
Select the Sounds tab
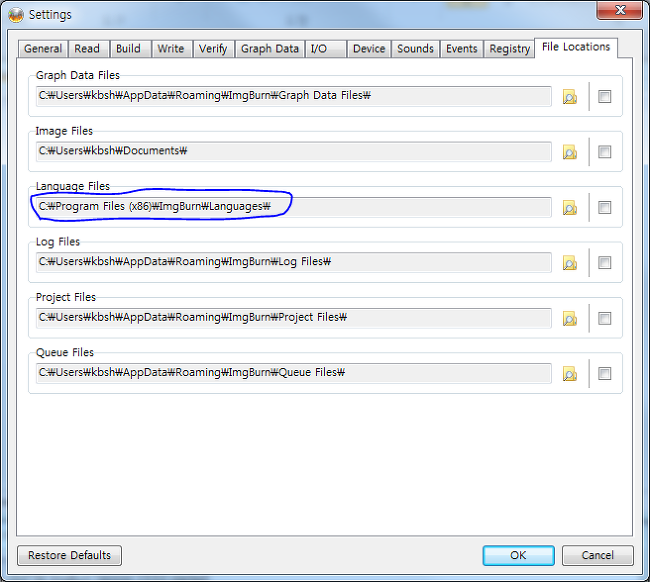pos(415,49)
